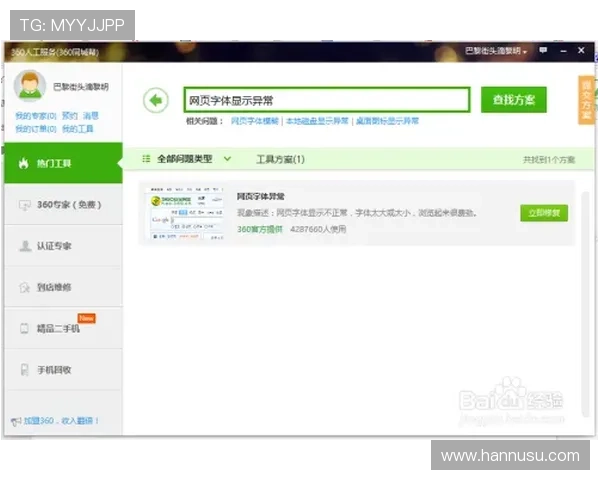Minimize the 360人工服务 window
The image size is (600, 480).
[x=563, y=51]
